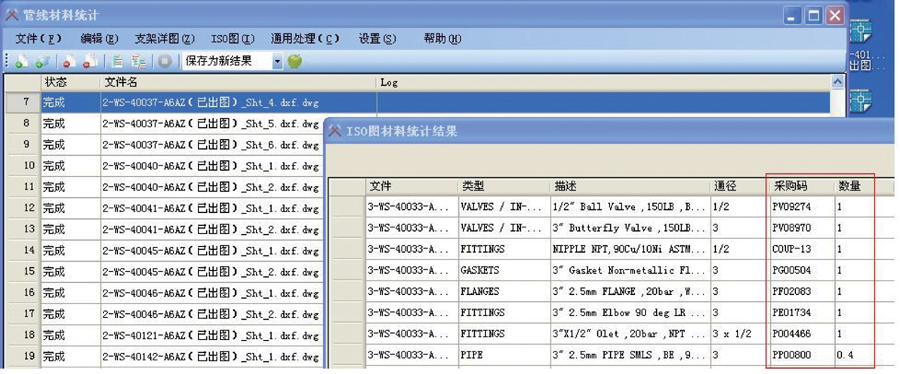Screen dimensions: 900x374
Task: Open the 保存为新结果 dropdown
Action: [x=278, y=61]
